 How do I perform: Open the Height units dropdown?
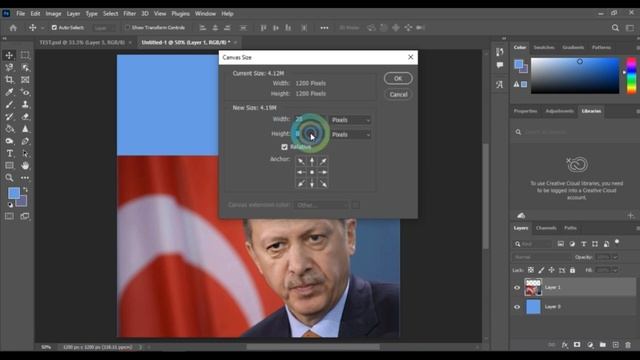(351, 134)
